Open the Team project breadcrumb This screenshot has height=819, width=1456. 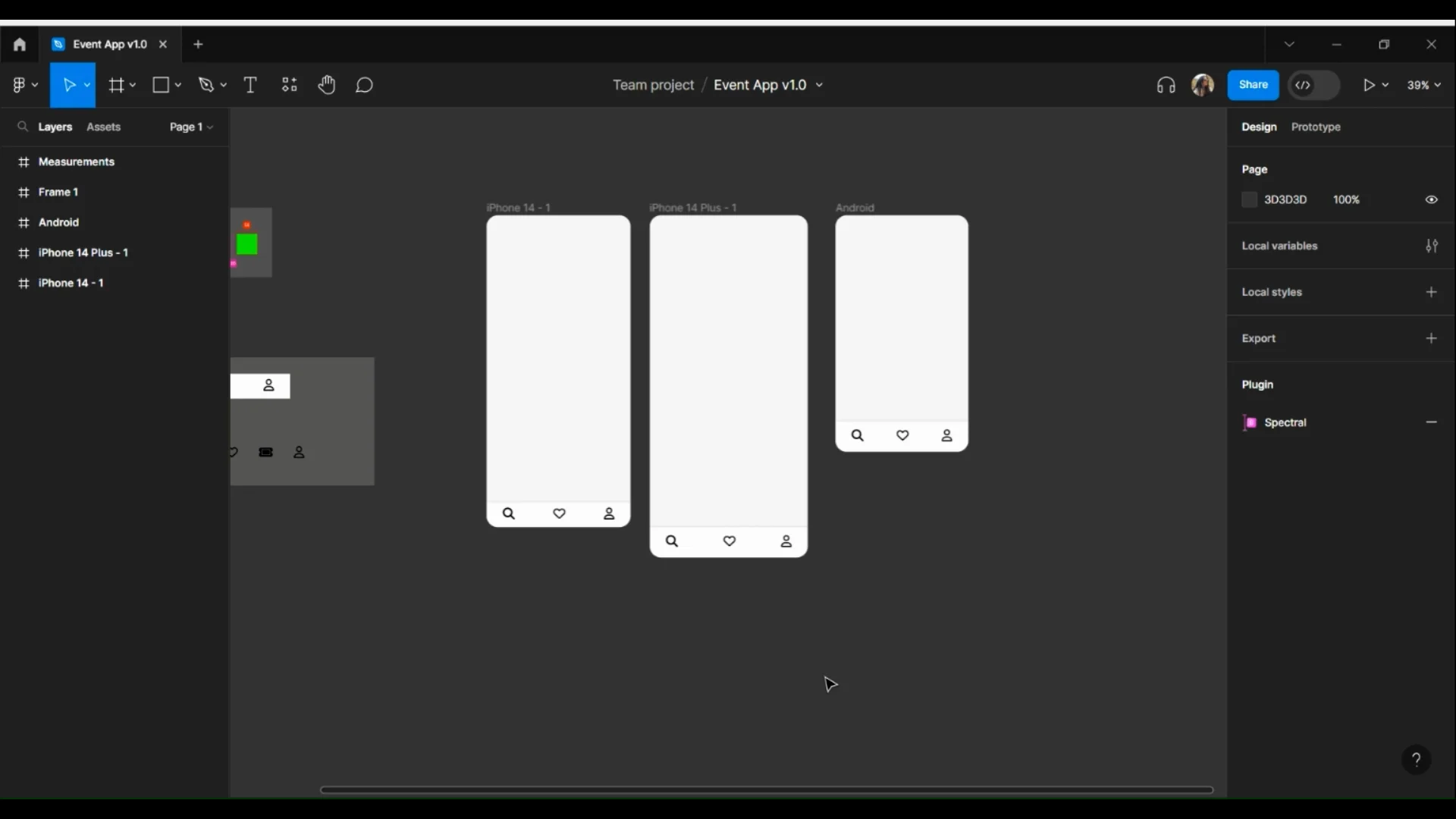pyautogui.click(x=653, y=85)
